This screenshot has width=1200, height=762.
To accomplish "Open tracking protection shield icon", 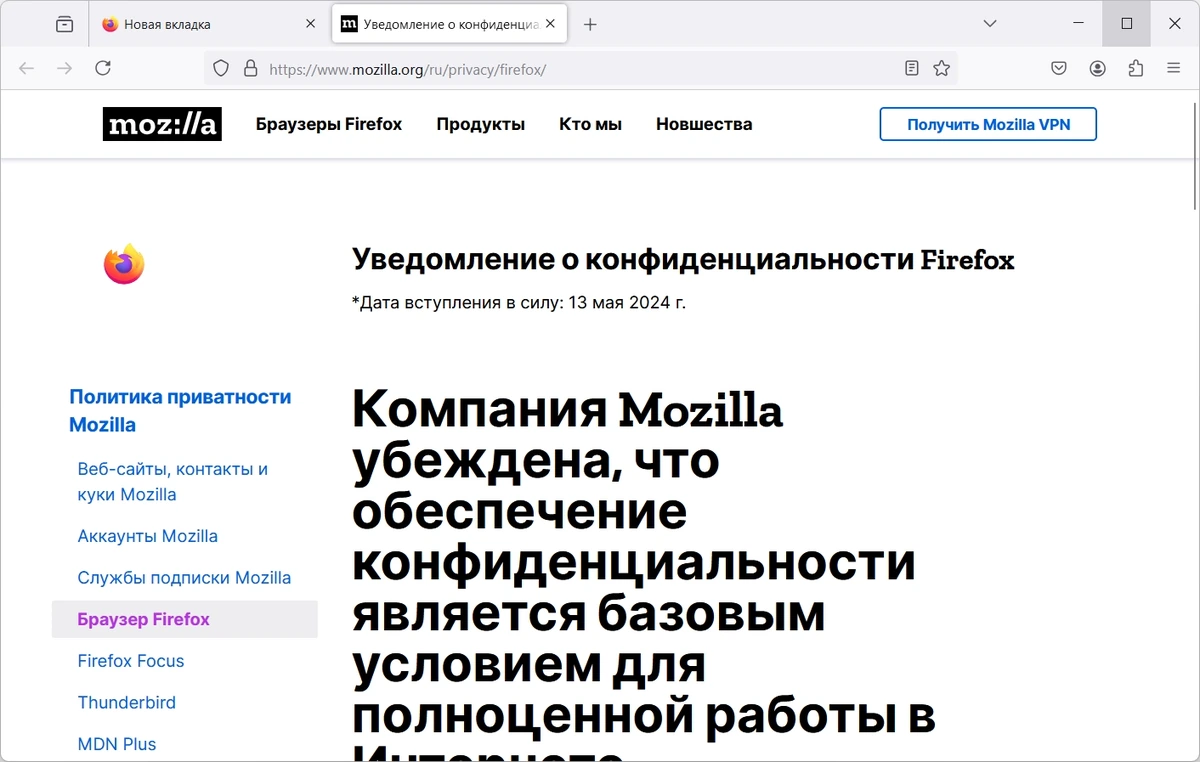I will click(222, 69).
